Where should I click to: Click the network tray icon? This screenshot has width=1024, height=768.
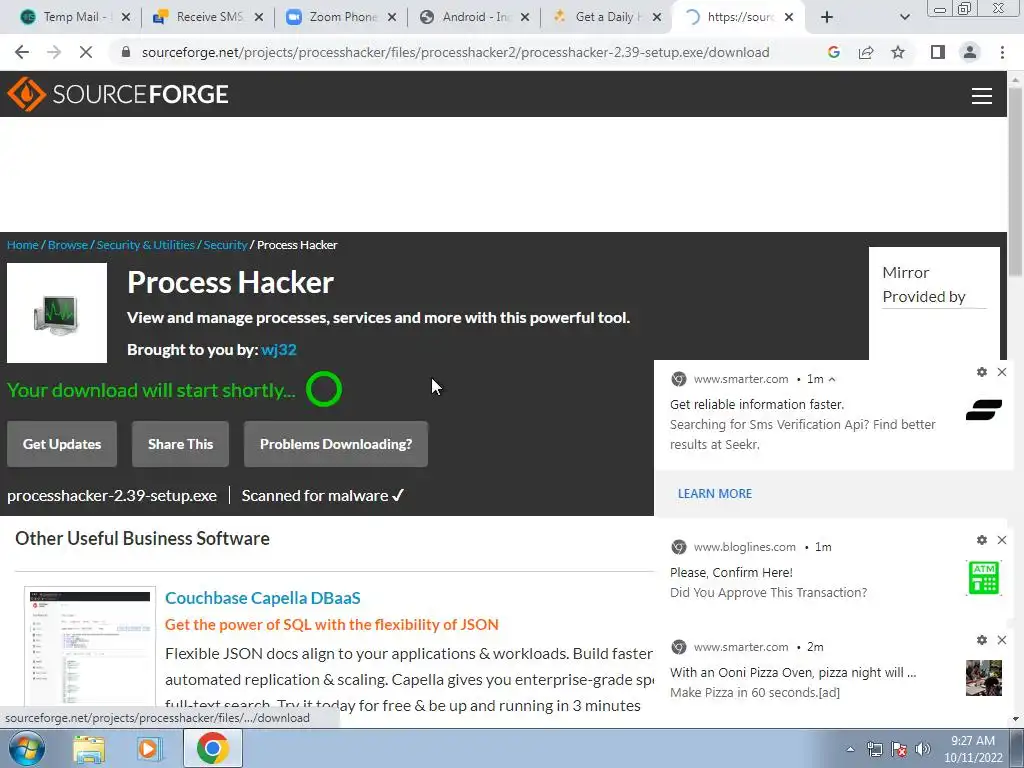click(874, 749)
